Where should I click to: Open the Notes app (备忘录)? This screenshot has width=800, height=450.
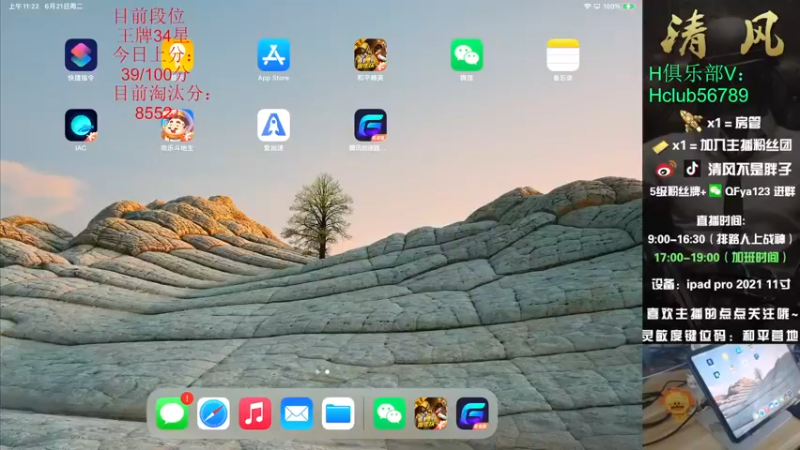(x=563, y=55)
